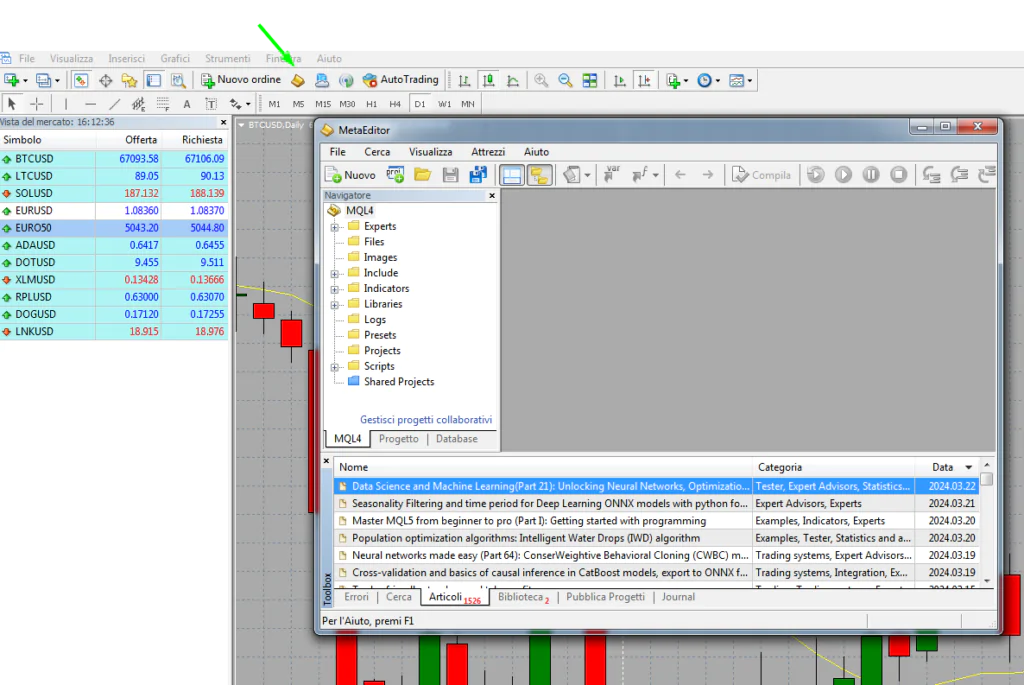Image resolution: width=1024 pixels, height=685 pixels.
Task: Open the Journal toolbox tab
Action: click(678, 597)
